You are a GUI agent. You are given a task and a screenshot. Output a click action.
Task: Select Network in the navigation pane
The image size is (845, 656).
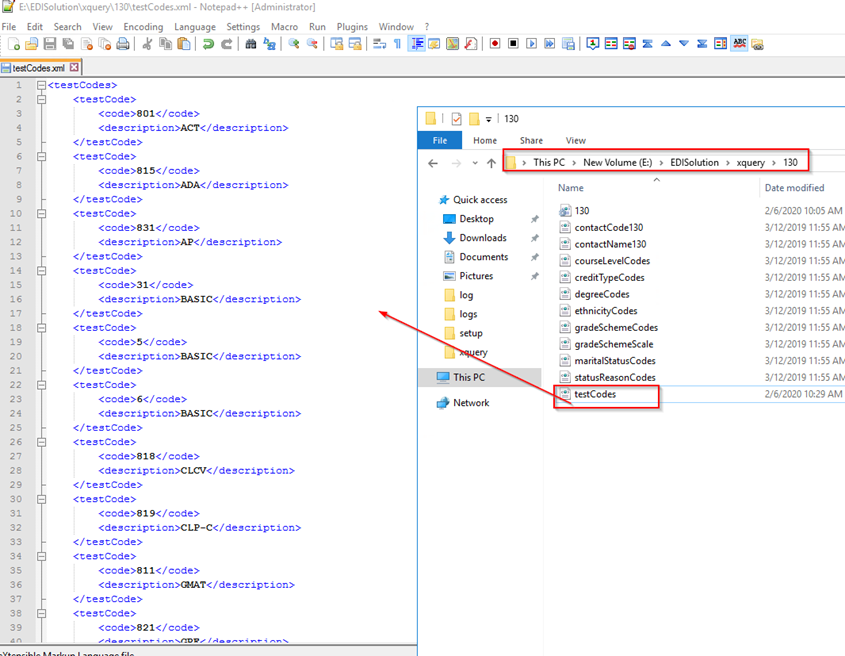[471, 403]
